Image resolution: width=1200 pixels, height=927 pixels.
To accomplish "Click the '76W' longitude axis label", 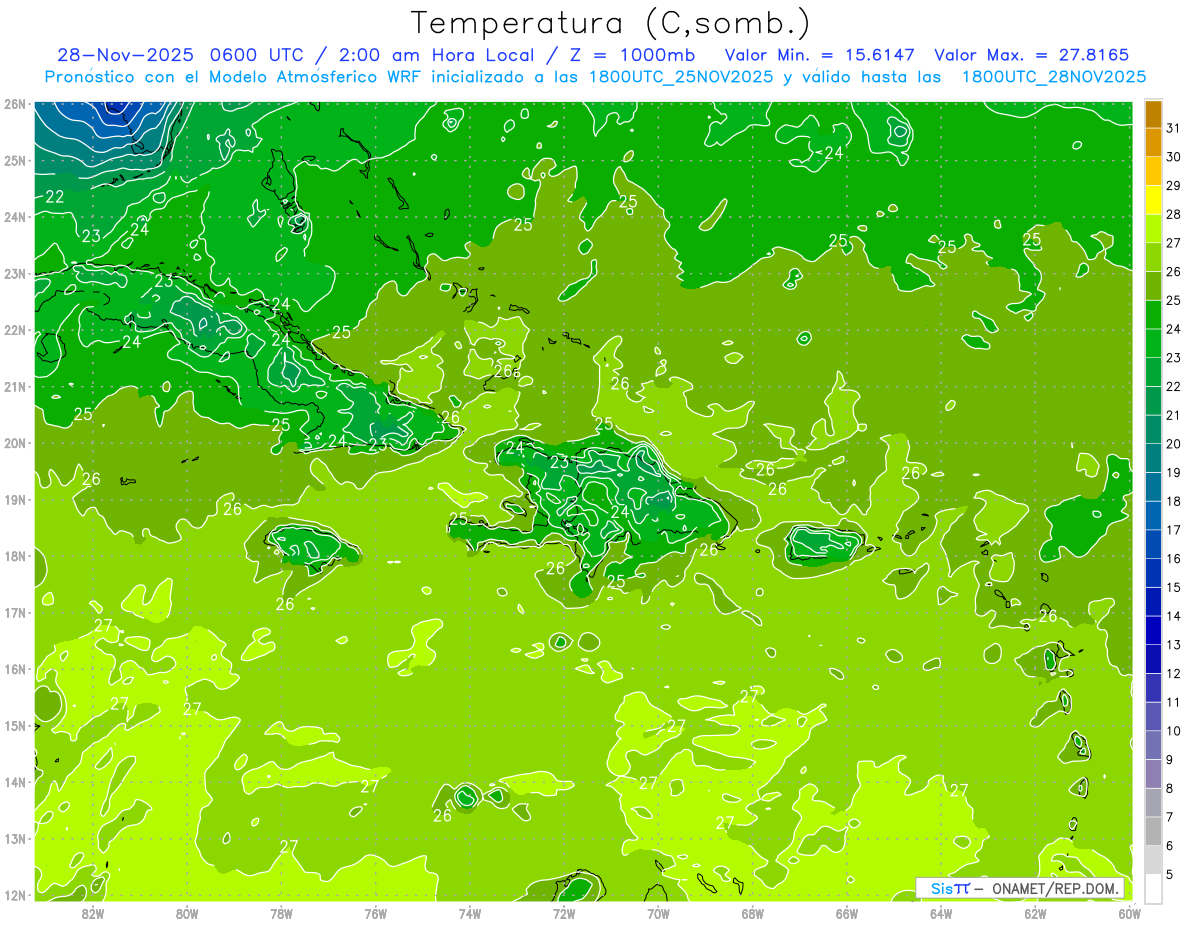I will (376, 913).
